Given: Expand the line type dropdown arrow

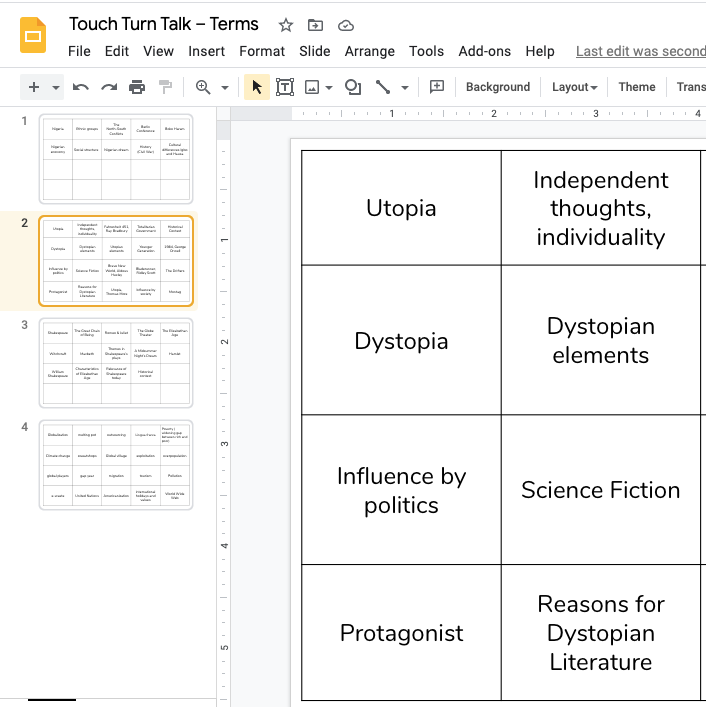Looking at the screenshot, I should click(405, 88).
